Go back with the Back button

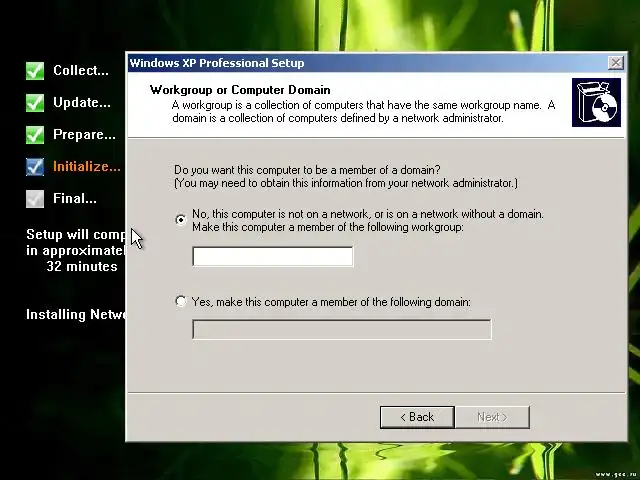point(417,417)
